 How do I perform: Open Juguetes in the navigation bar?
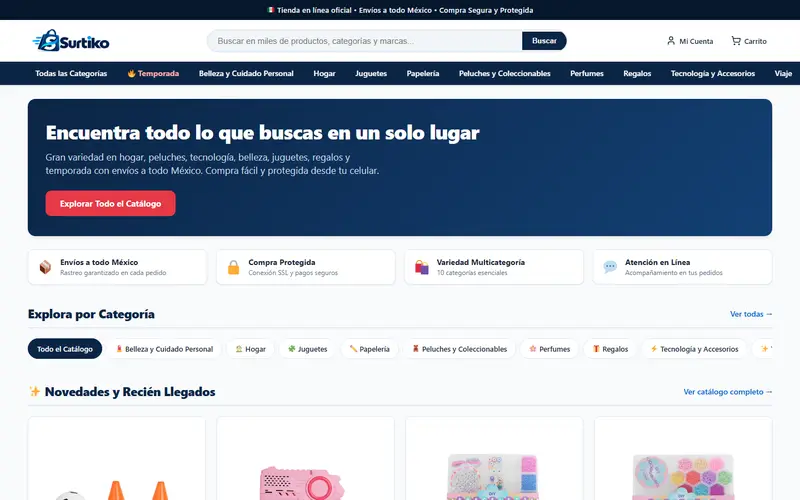pyautogui.click(x=371, y=73)
